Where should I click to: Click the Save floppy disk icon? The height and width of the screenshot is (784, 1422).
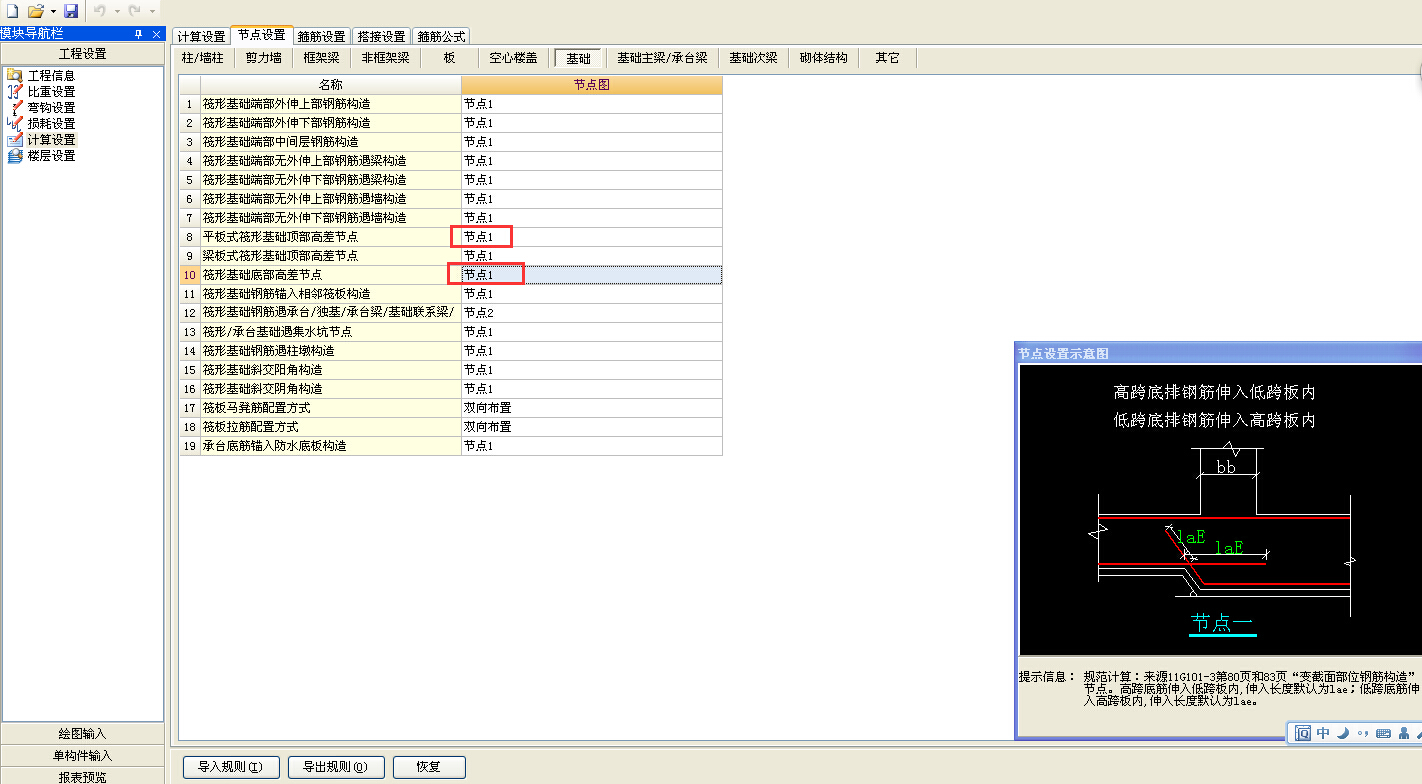(x=71, y=10)
